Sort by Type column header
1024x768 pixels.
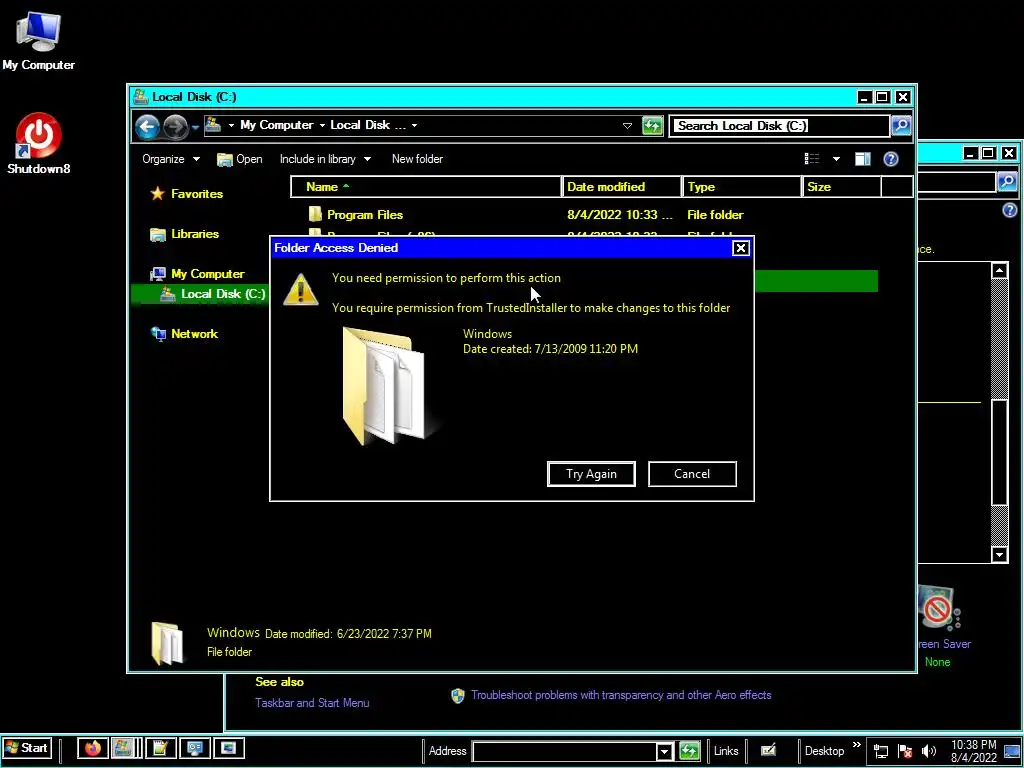[x=741, y=187]
